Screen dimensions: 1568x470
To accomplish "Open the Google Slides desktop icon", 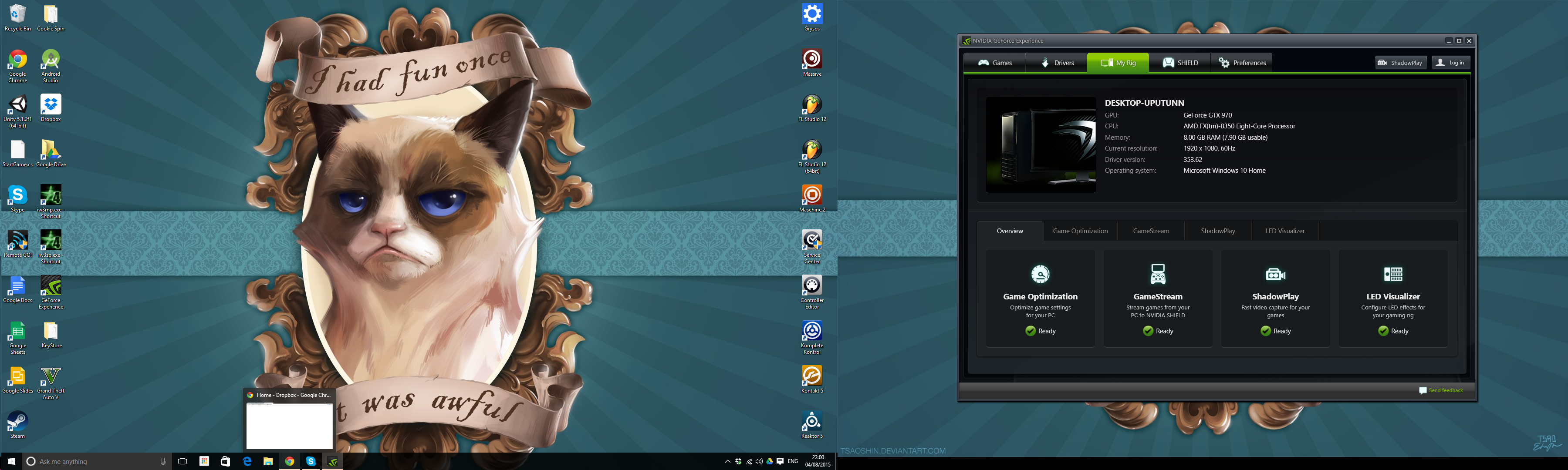I will tap(18, 379).
